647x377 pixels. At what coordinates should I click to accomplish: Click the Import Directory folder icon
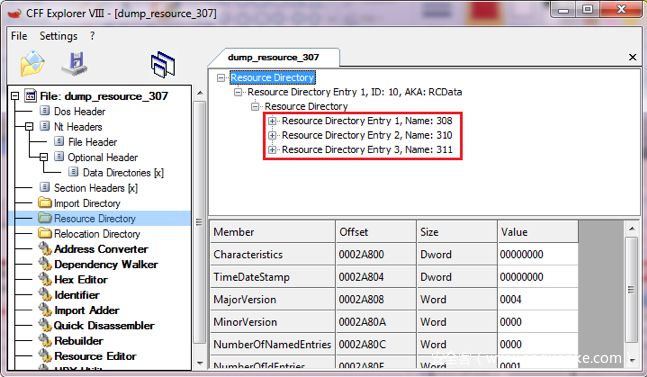click(x=45, y=203)
